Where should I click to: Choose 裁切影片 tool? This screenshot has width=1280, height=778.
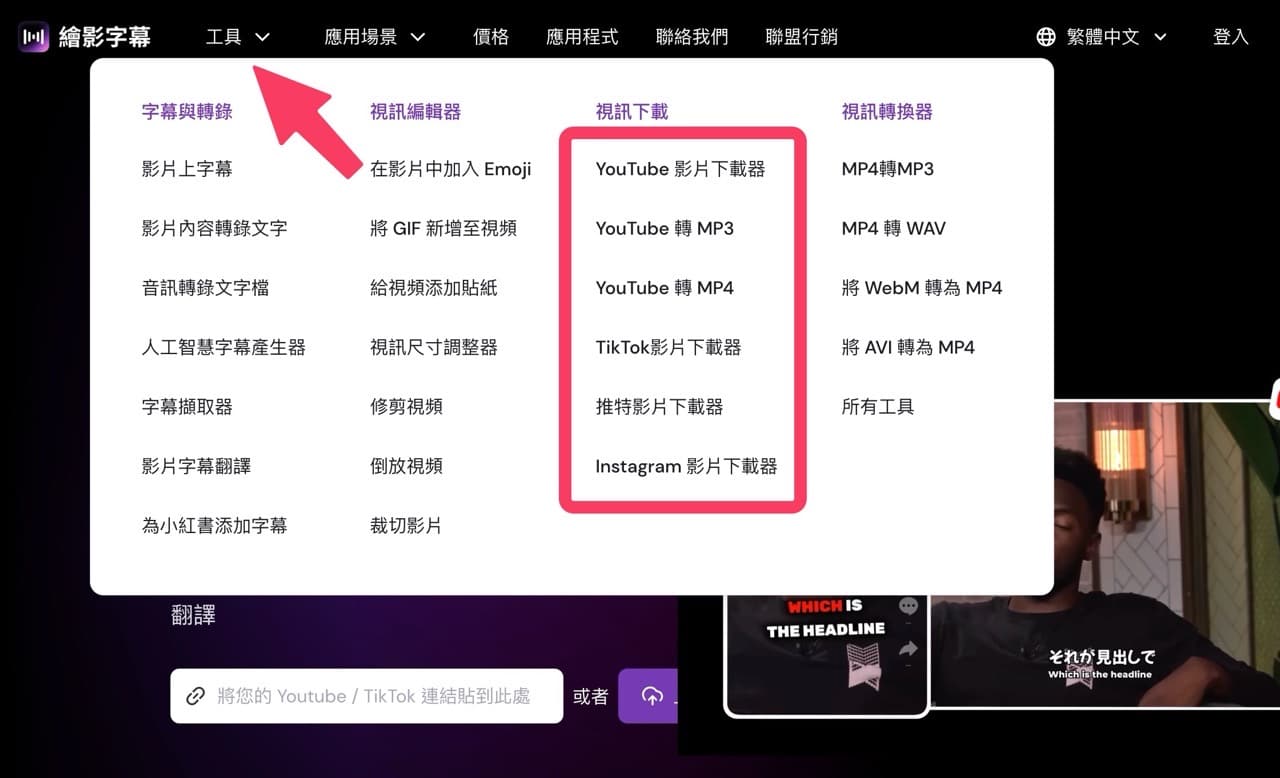point(406,525)
